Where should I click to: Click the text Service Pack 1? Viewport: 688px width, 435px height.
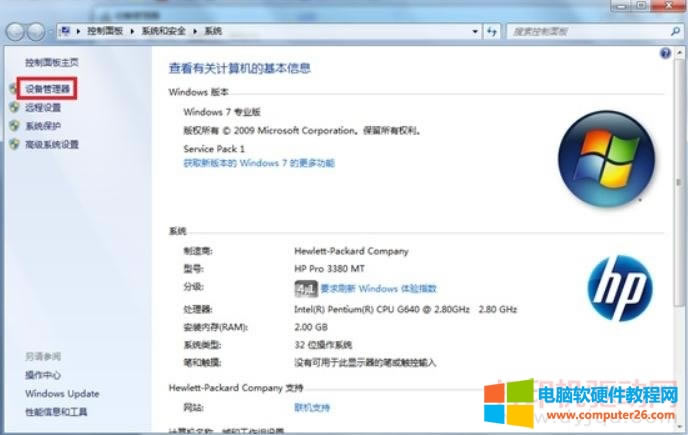214,149
